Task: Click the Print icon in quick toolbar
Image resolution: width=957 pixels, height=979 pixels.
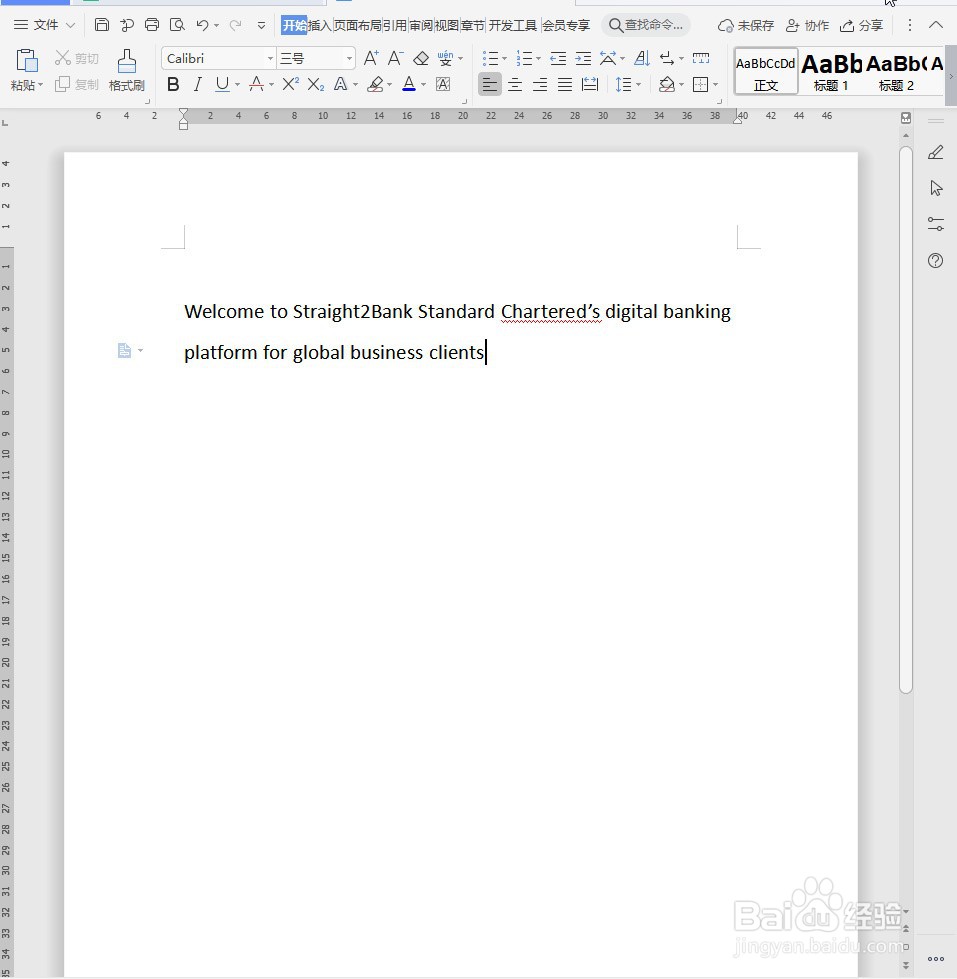Action: (152, 25)
